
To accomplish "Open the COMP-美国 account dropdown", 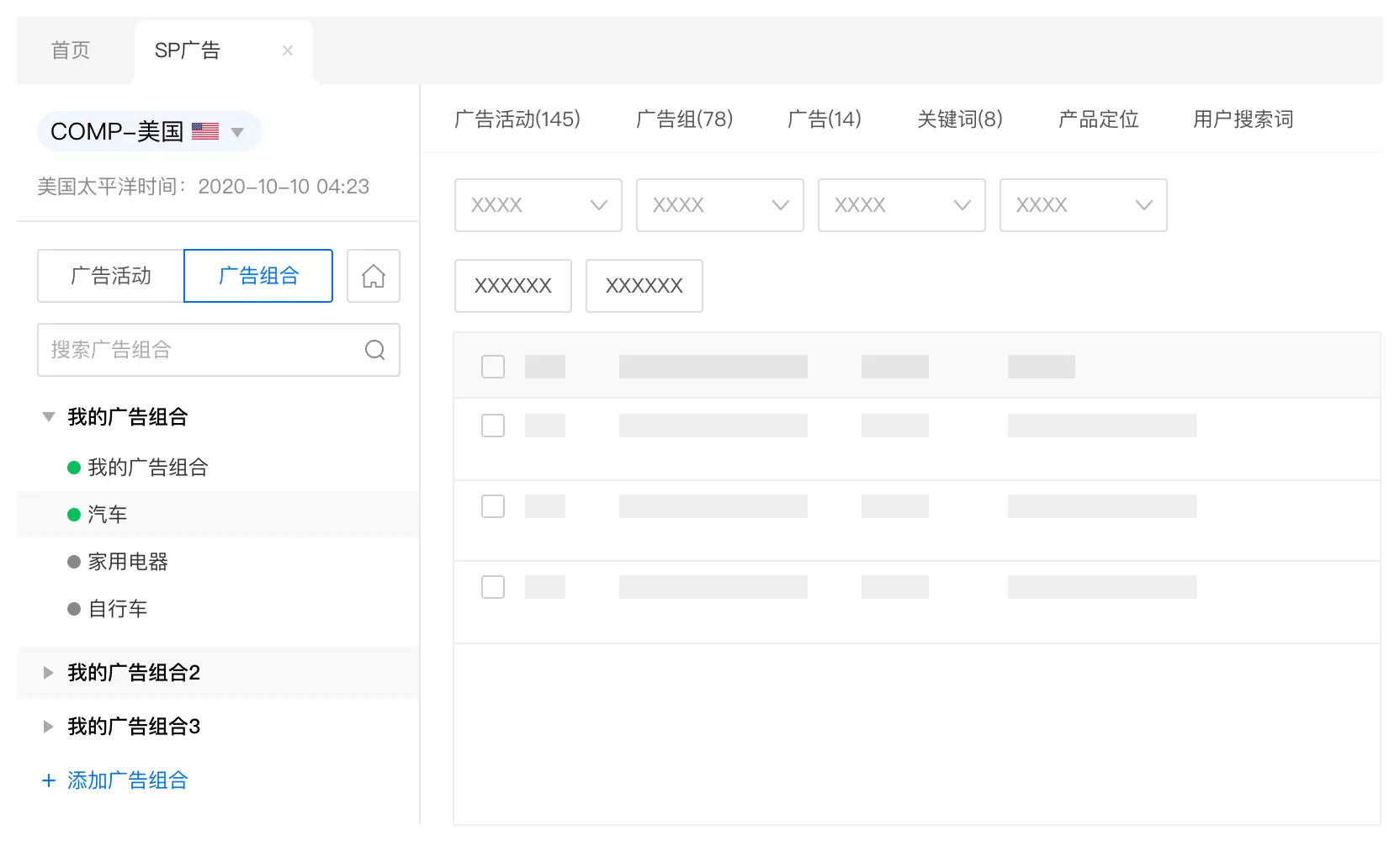I will tap(149, 131).
